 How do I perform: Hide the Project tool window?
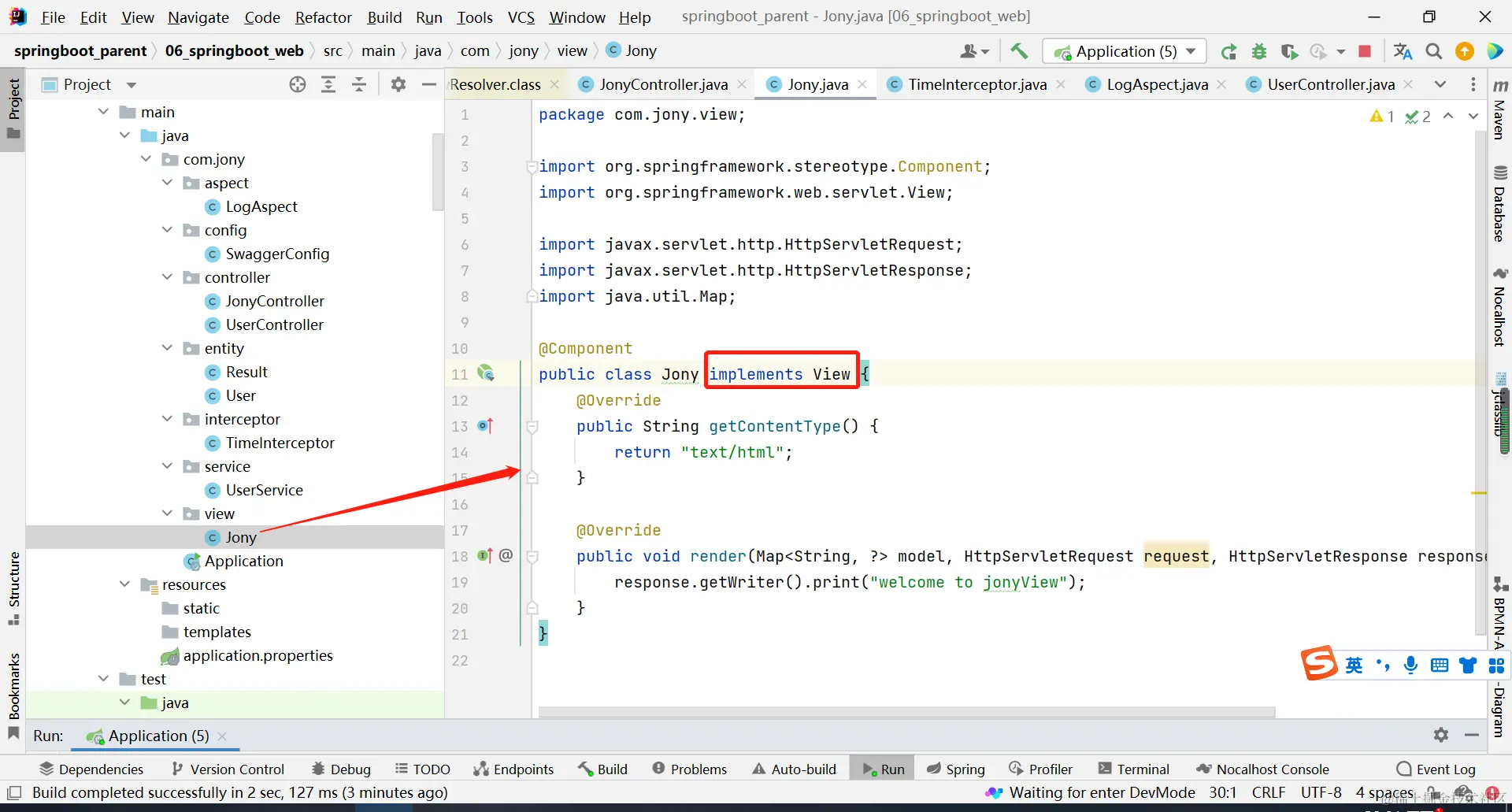pyautogui.click(x=429, y=84)
